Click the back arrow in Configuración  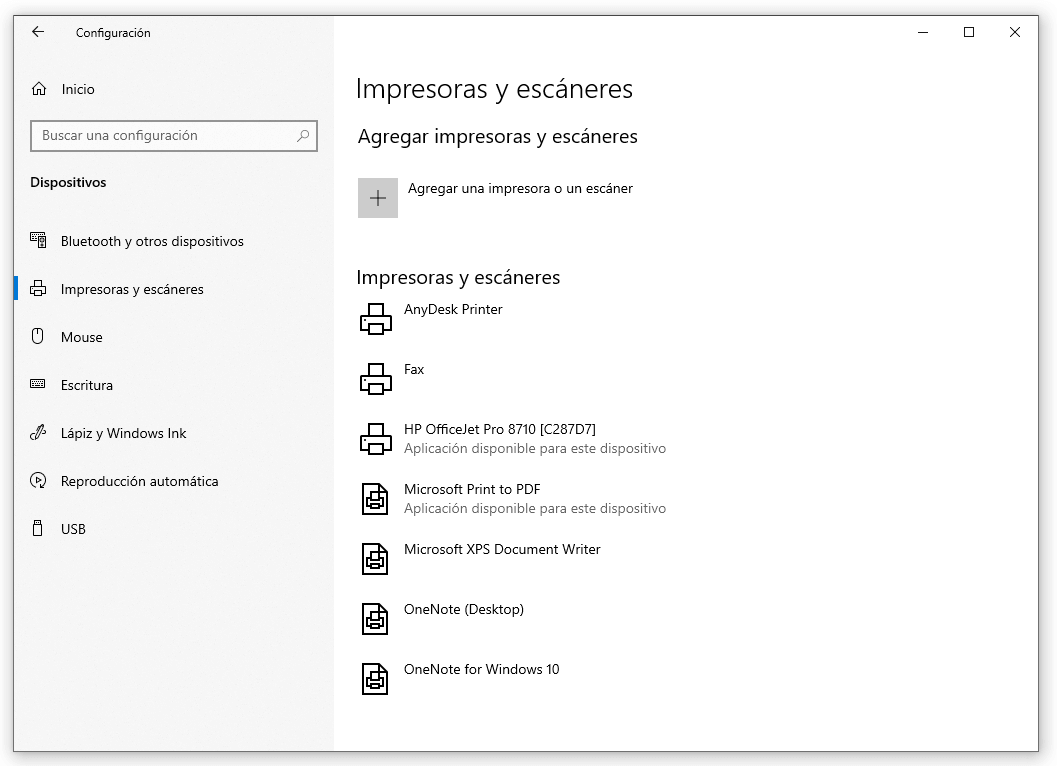click(38, 32)
